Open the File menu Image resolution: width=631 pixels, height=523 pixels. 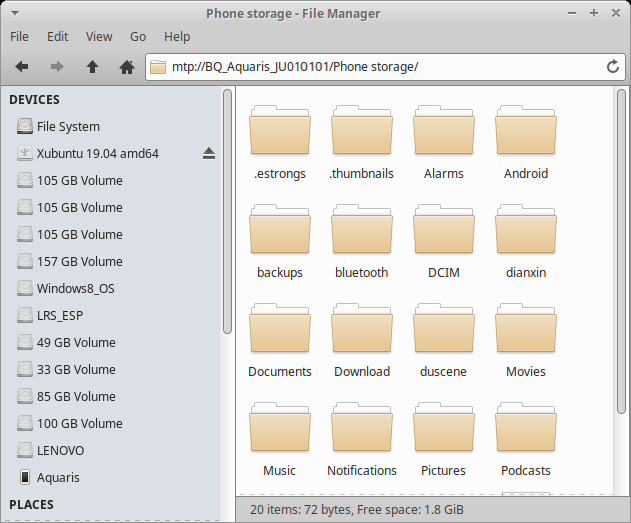[x=19, y=36]
